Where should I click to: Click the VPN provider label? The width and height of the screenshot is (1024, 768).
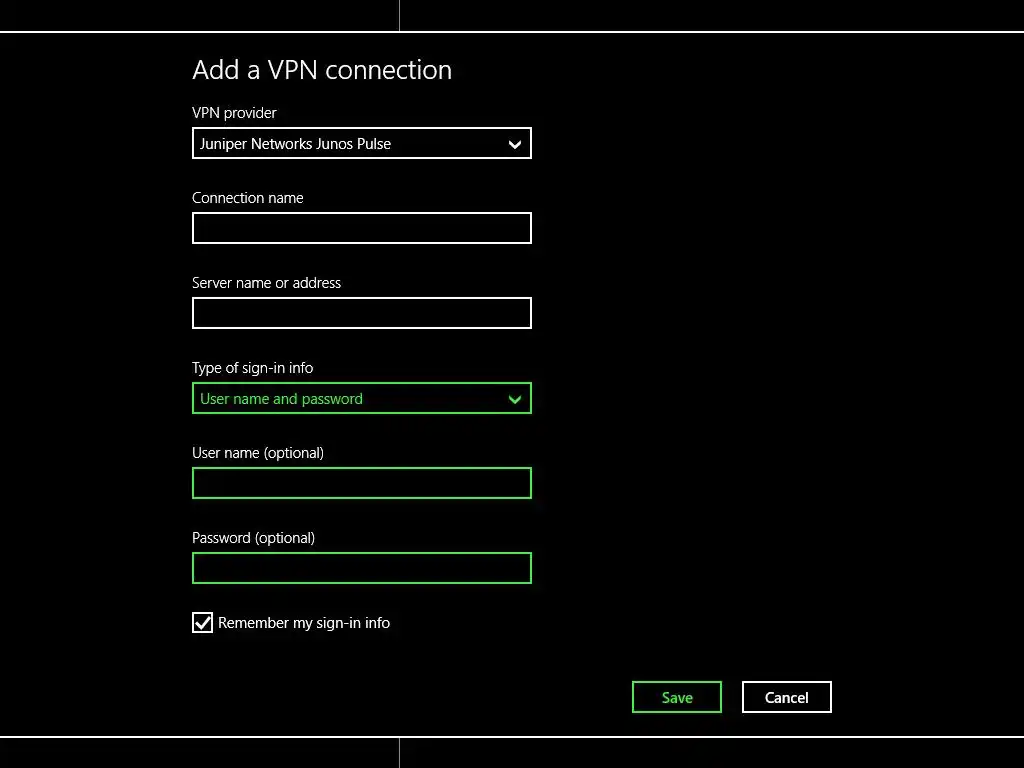[234, 113]
